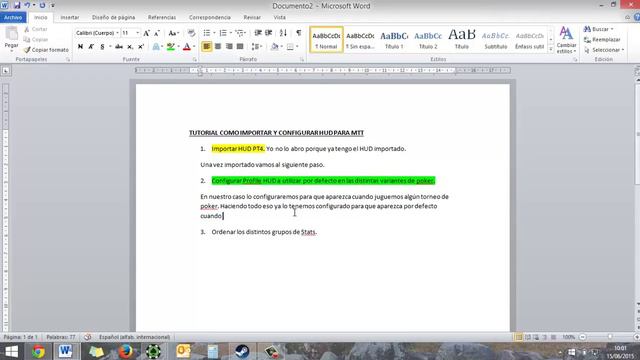640x360 pixels.
Task: Open the highlight color dropdown arrow
Action: click(178, 47)
